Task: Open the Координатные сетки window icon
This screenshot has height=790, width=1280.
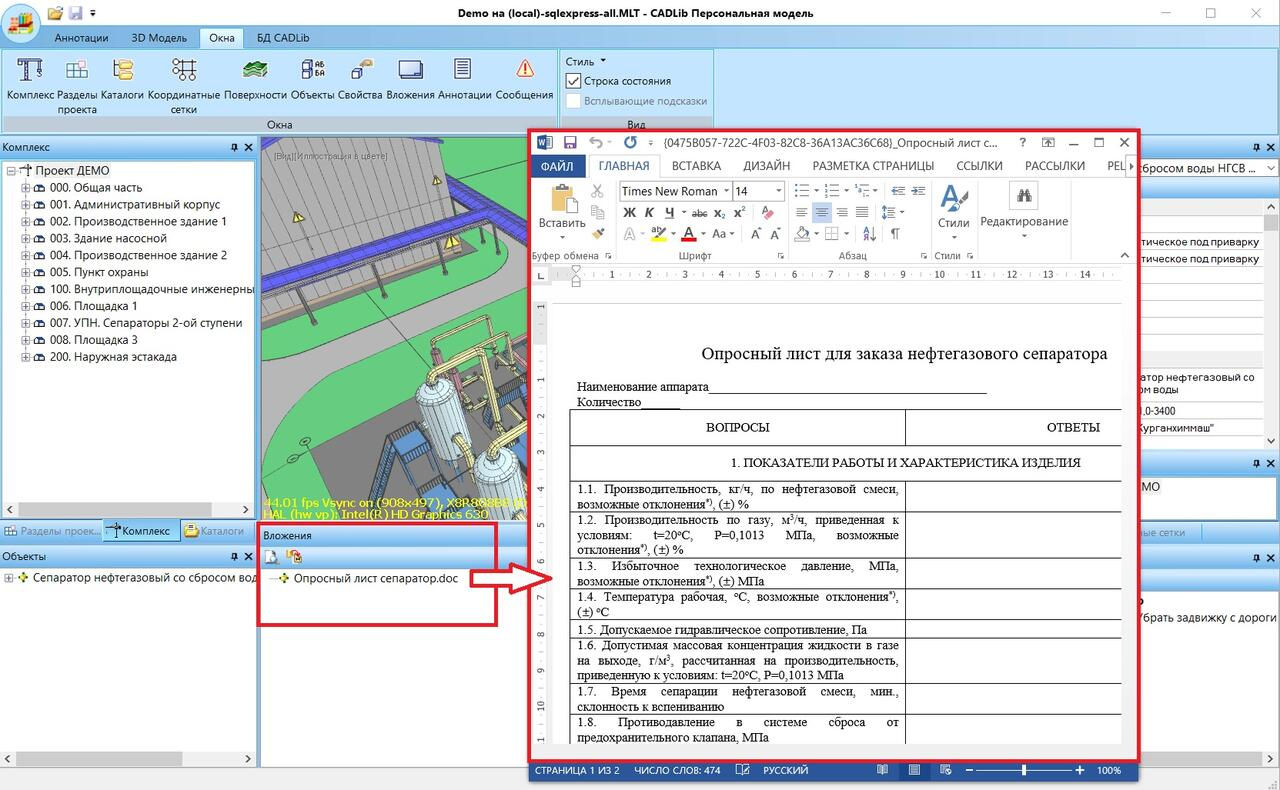Action: 184,70
